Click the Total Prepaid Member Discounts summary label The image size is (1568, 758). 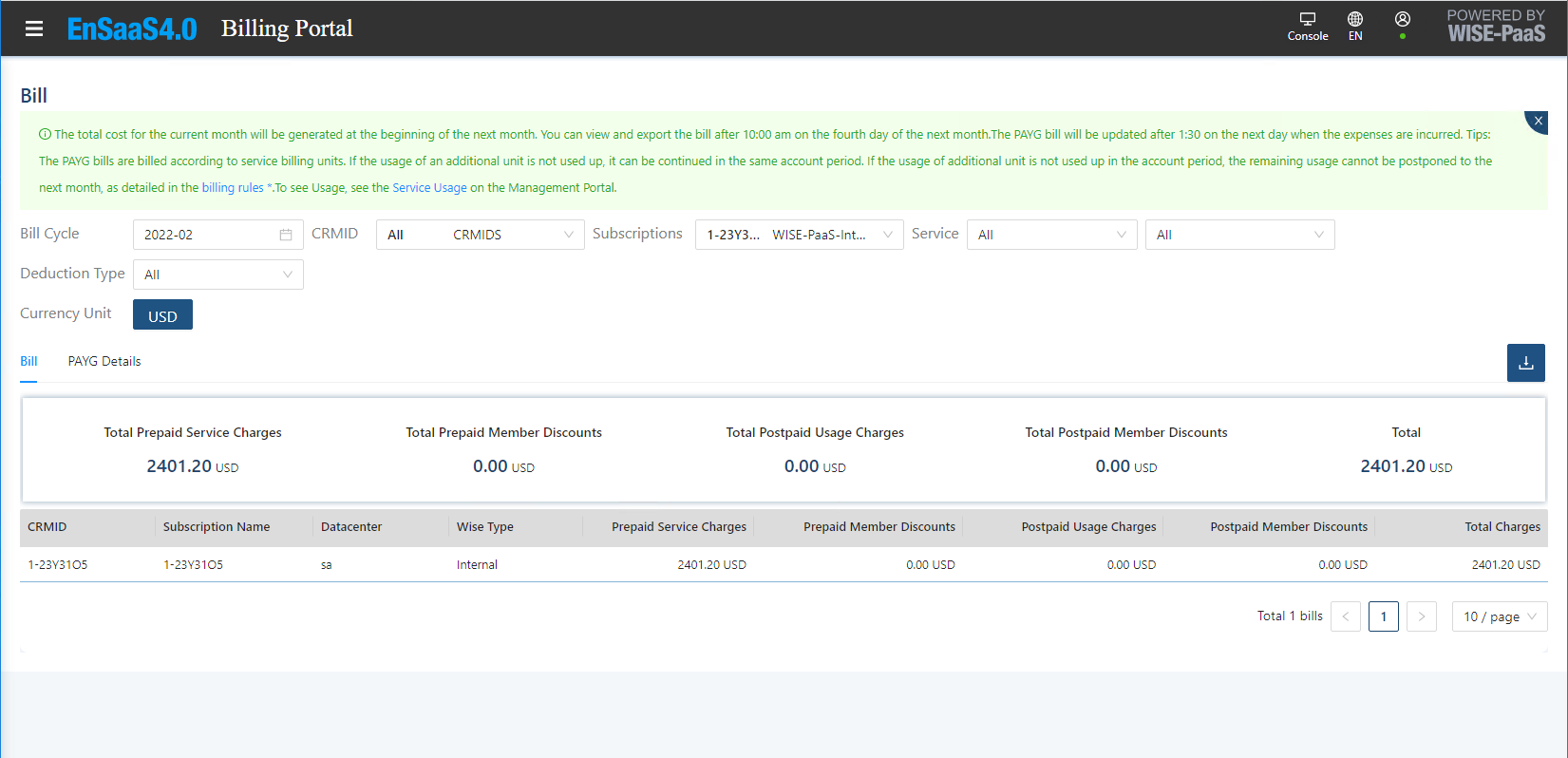click(504, 433)
